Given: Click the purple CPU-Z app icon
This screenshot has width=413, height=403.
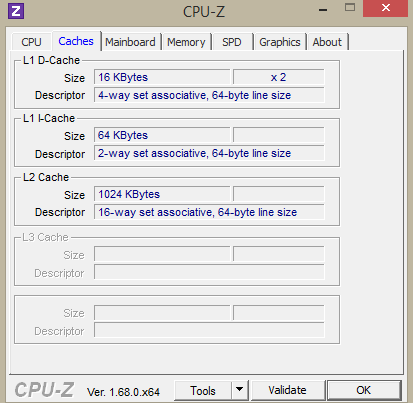Looking at the screenshot, I should [x=16, y=11].
